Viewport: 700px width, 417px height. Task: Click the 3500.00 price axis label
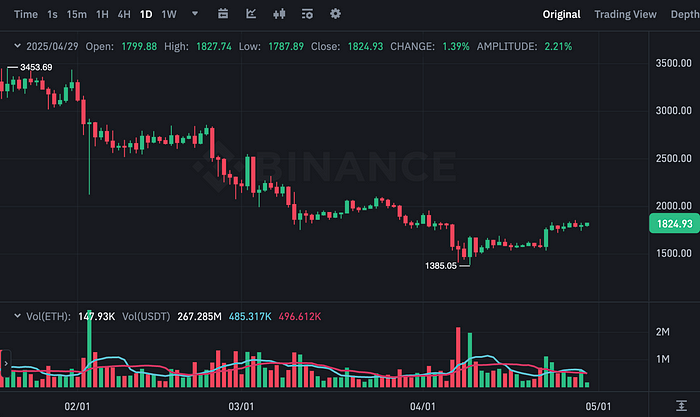[673, 63]
